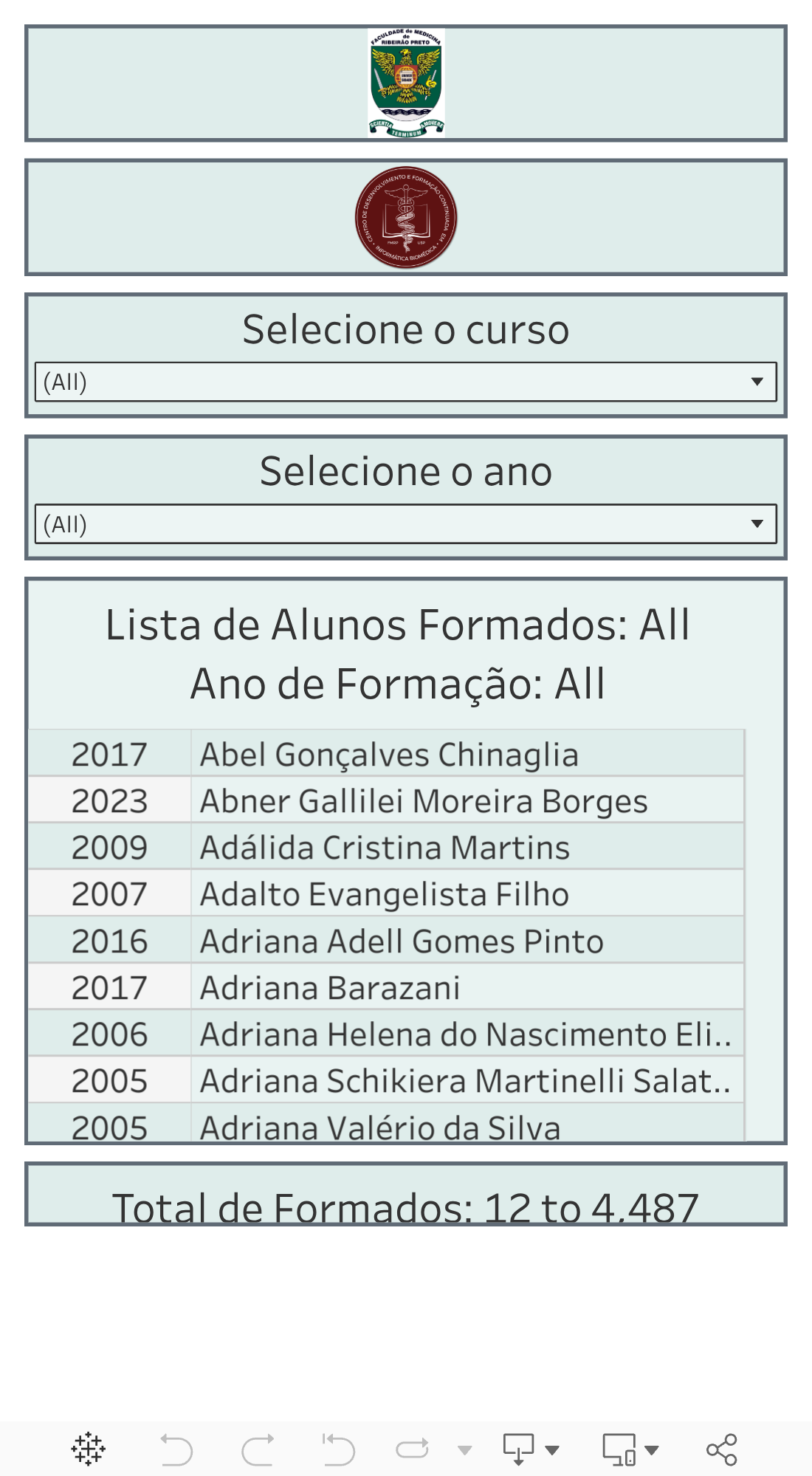Open the Download icon in the toolbar
The image size is (812, 1476).
(x=518, y=1449)
